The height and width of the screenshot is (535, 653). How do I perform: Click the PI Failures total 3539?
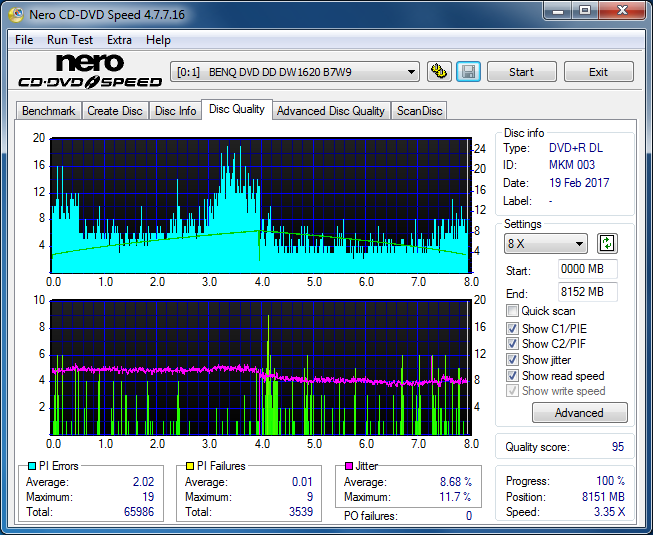pyautogui.click(x=301, y=512)
